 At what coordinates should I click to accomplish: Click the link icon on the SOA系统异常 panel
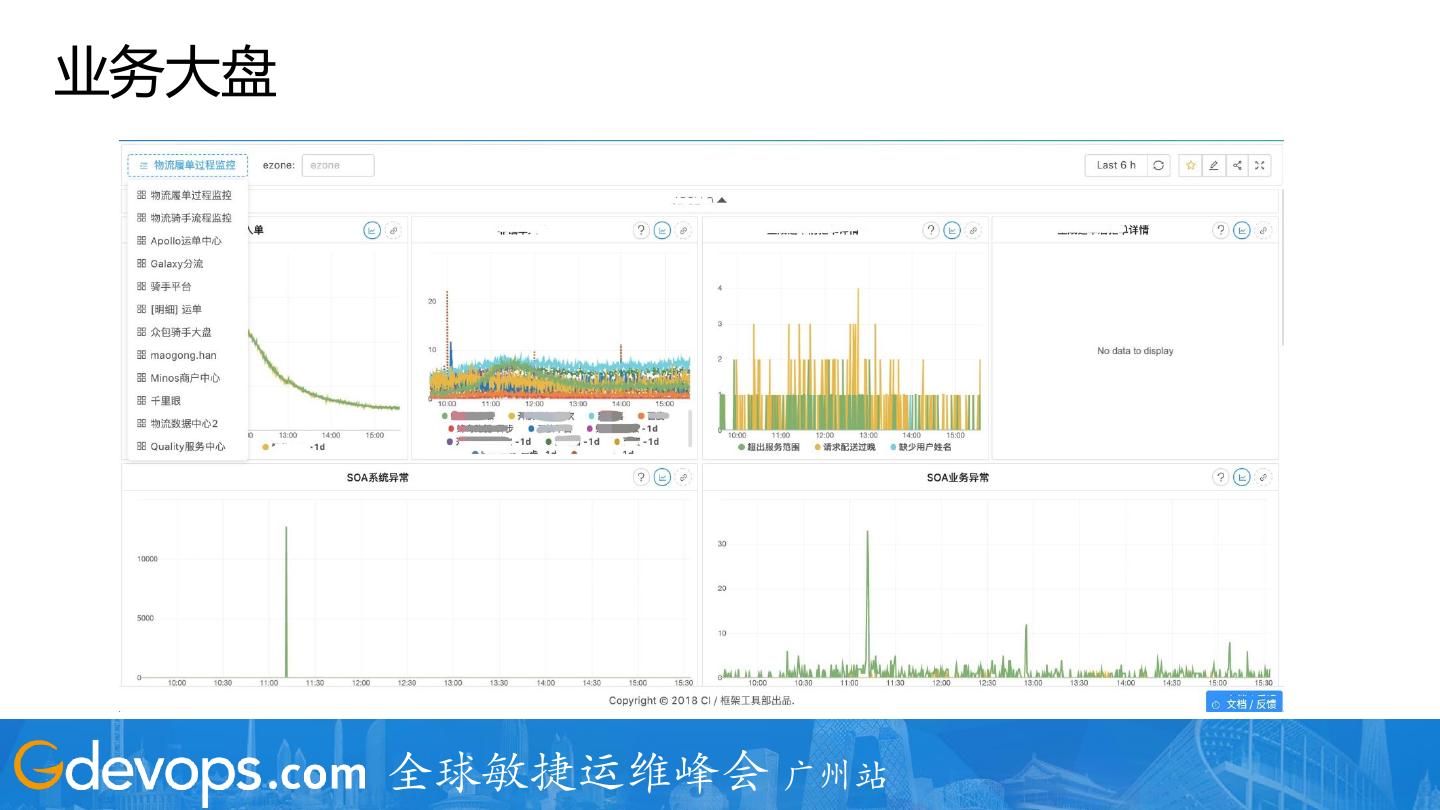point(684,477)
